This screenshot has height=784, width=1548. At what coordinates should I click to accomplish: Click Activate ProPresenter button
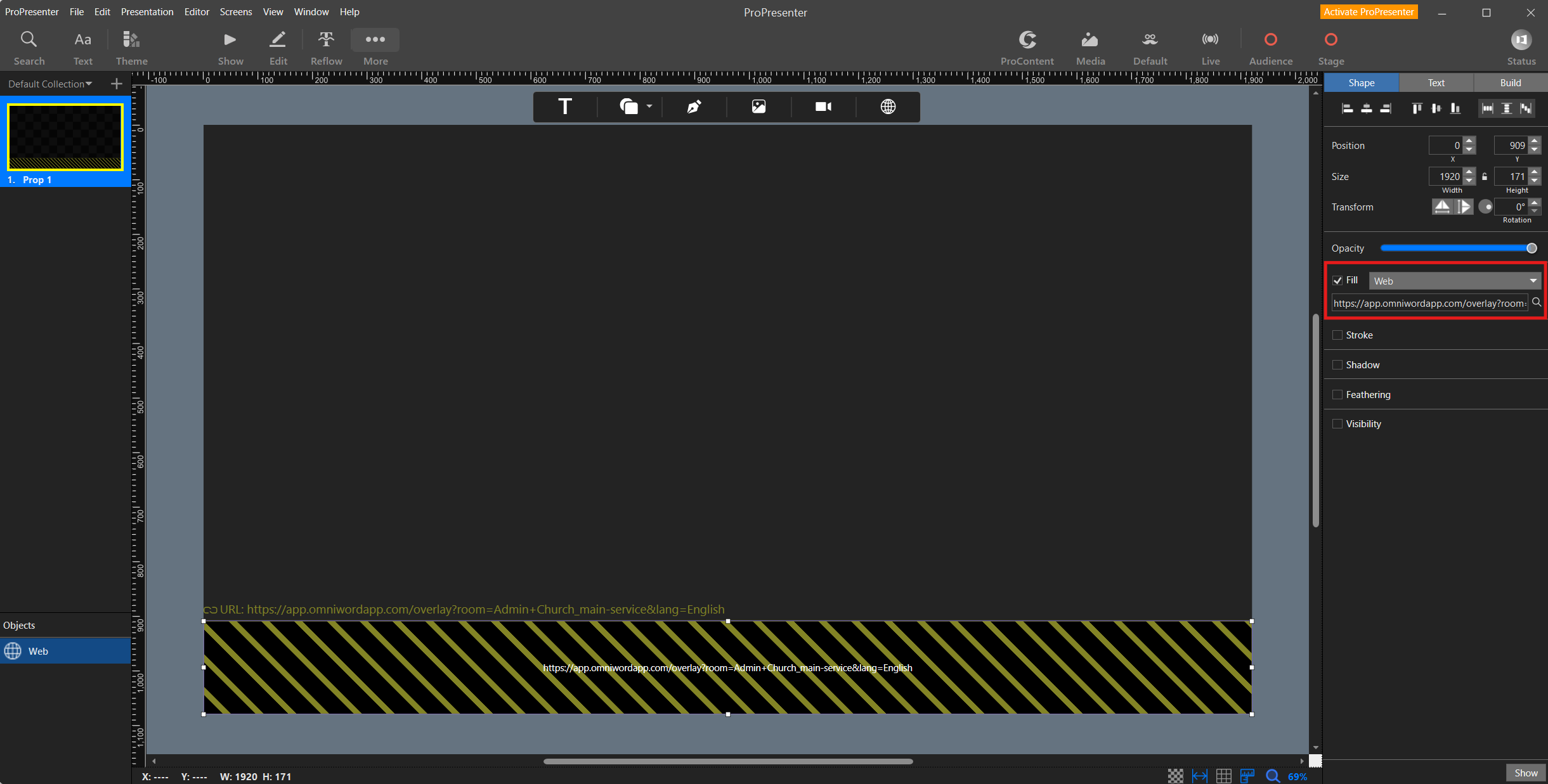pos(1369,11)
